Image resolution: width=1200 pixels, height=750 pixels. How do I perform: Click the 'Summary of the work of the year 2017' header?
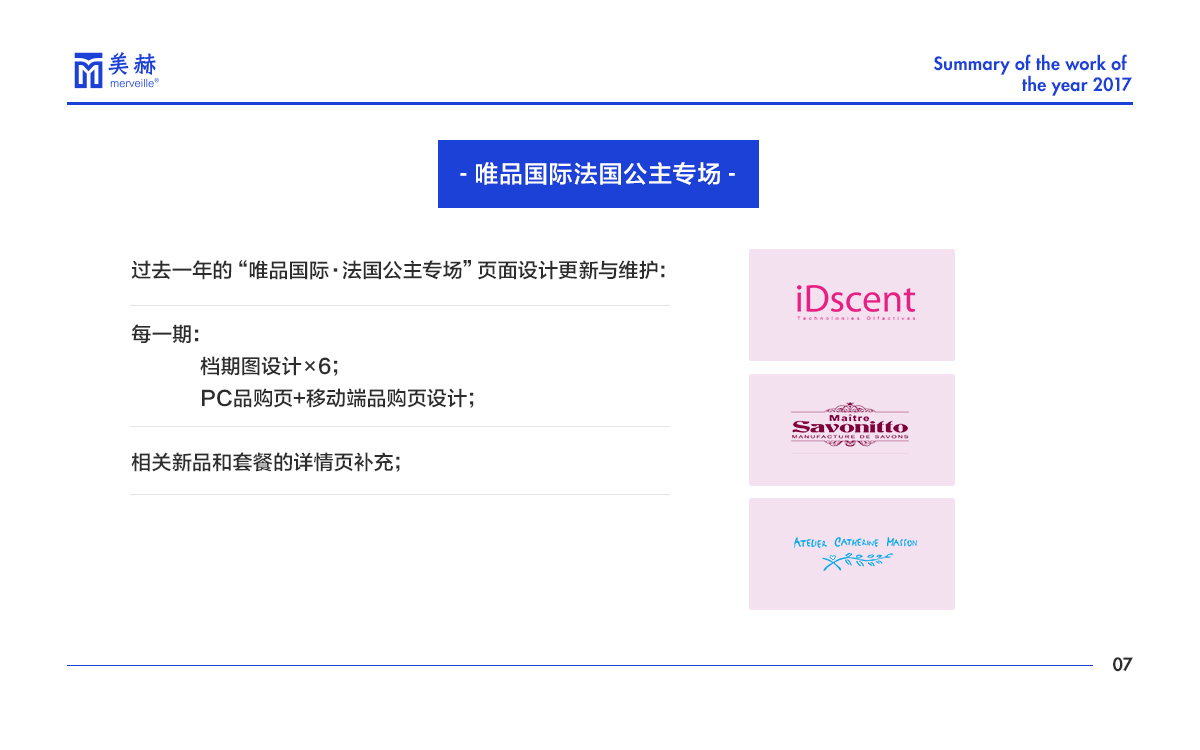pos(1032,74)
